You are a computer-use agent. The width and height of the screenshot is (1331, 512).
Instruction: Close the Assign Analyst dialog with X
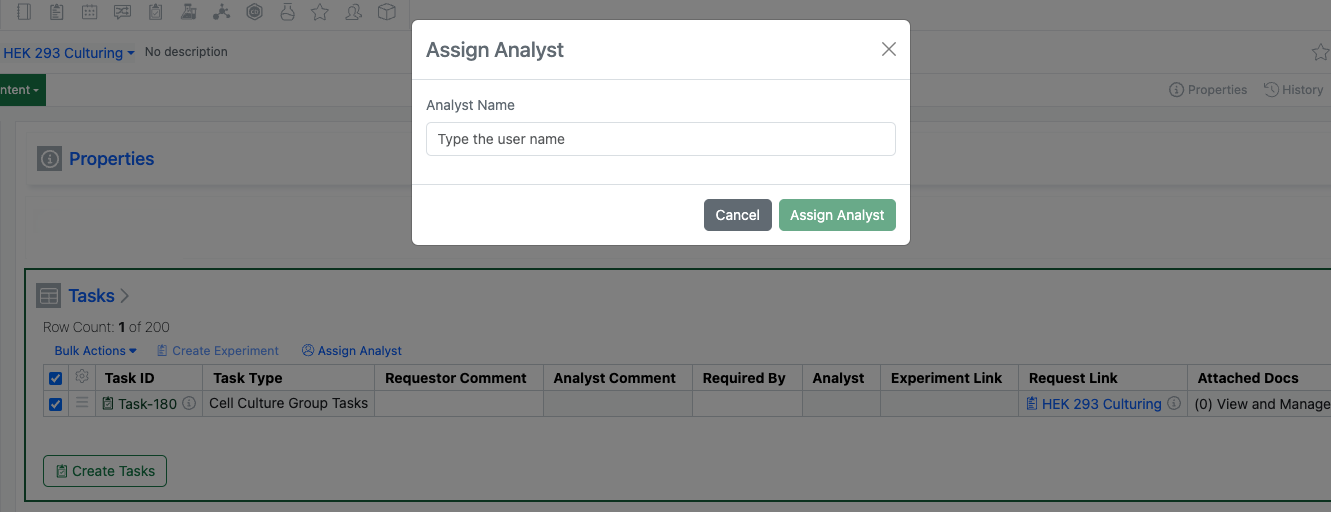(x=888, y=49)
